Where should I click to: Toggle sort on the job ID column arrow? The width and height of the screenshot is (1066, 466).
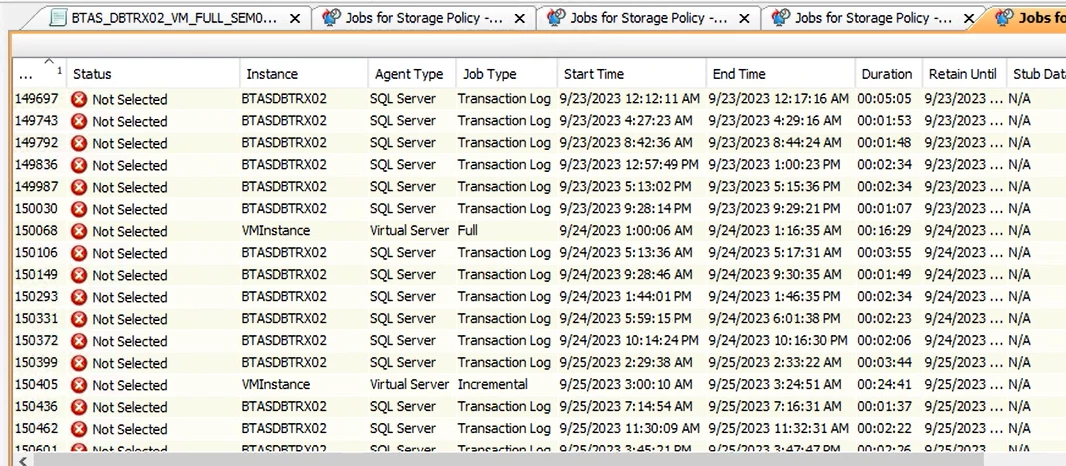tap(49, 62)
